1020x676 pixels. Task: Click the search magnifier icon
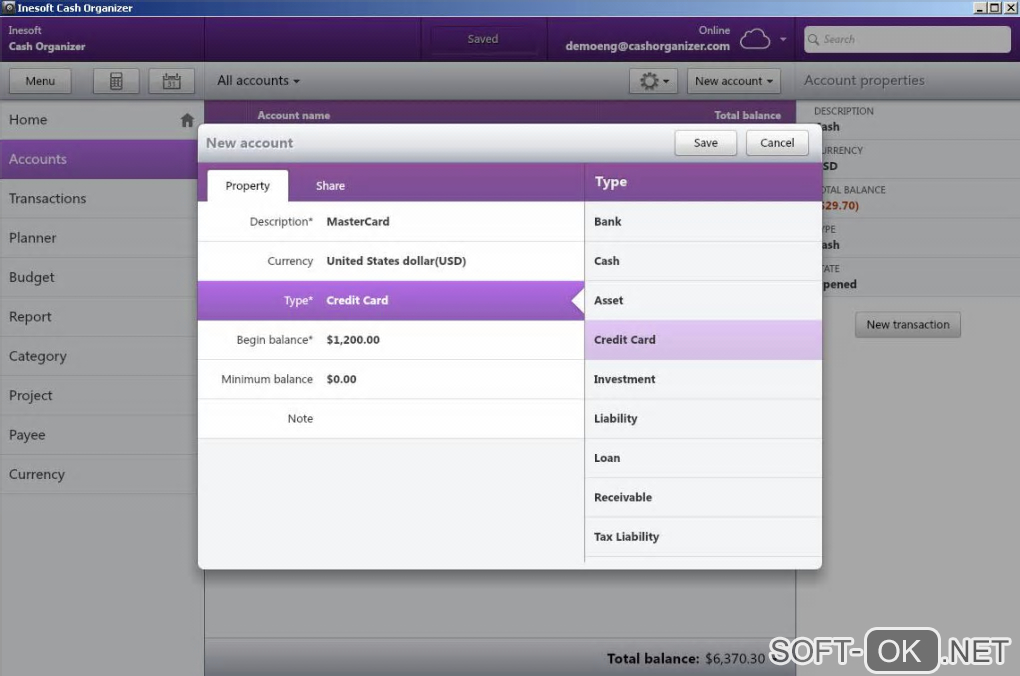pos(813,39)
